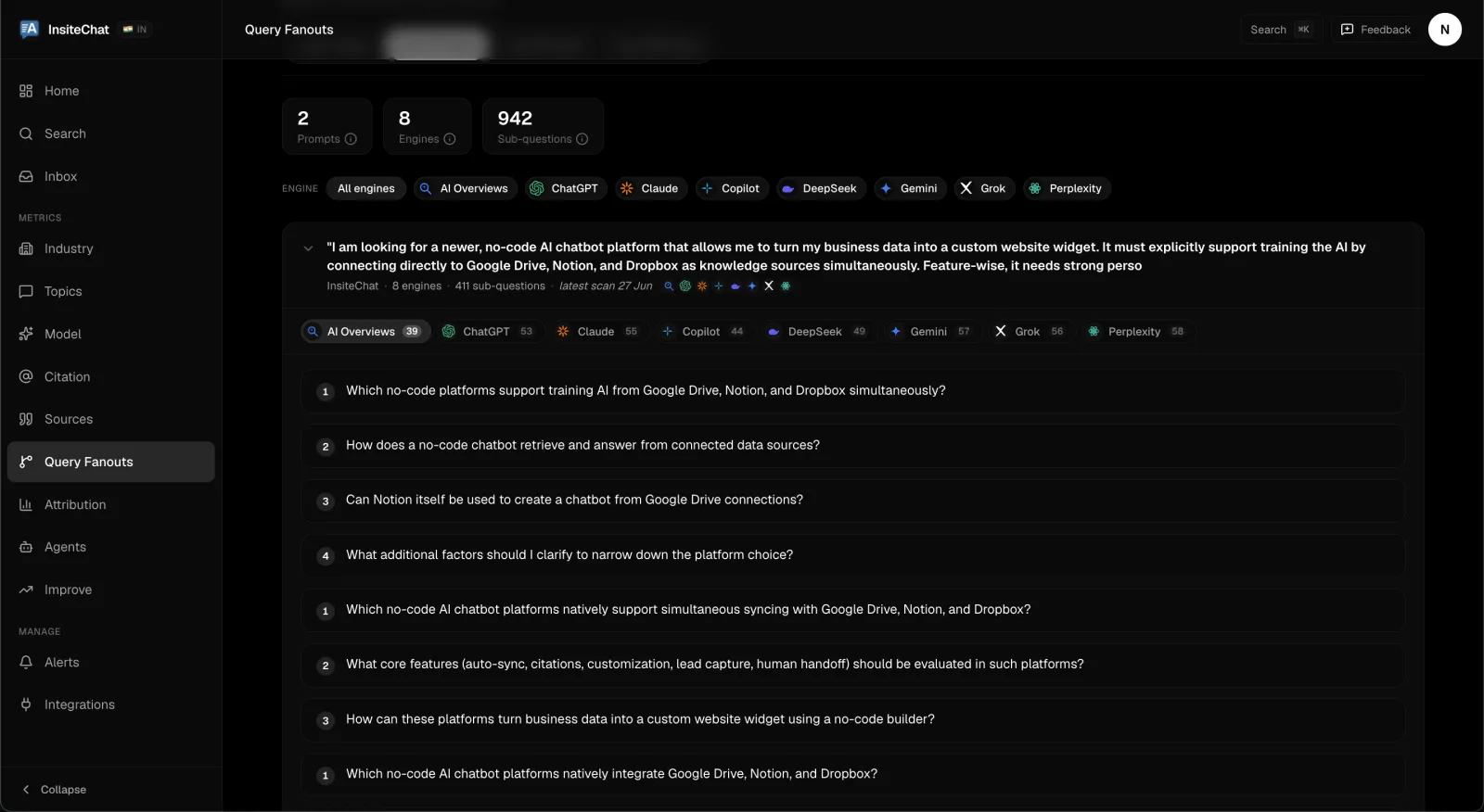
Task: Click the Attribution chart icon
Action: point(26,504)
